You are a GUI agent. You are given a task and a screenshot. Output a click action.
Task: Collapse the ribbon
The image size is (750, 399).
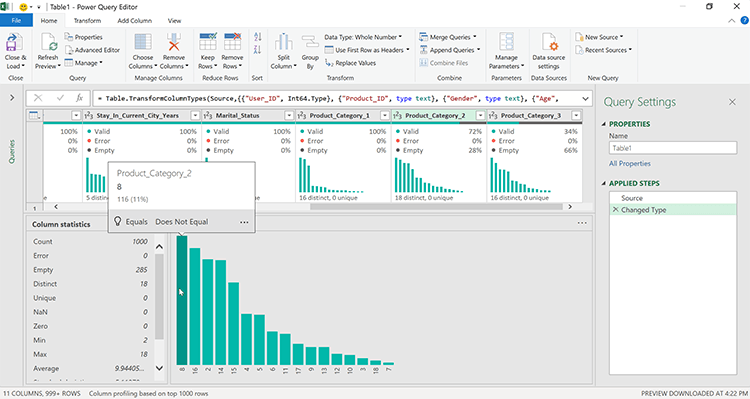[x=731, y=21]
